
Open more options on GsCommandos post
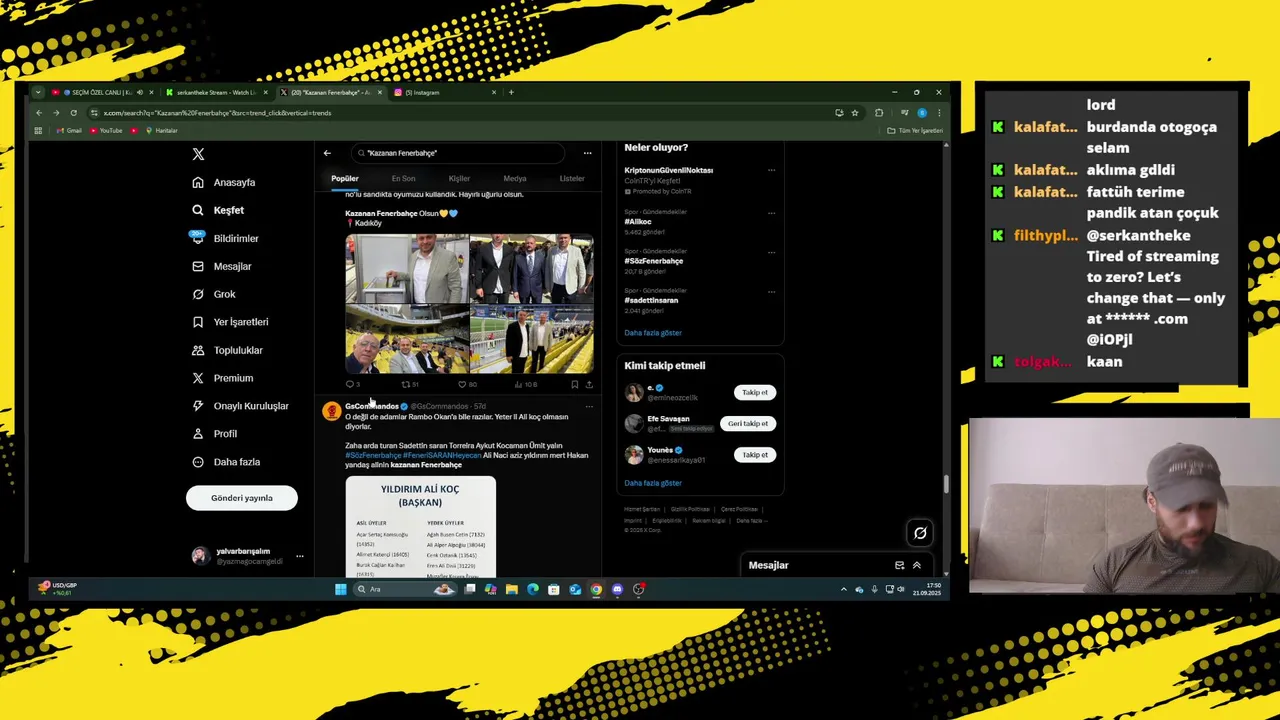[589, 406]
